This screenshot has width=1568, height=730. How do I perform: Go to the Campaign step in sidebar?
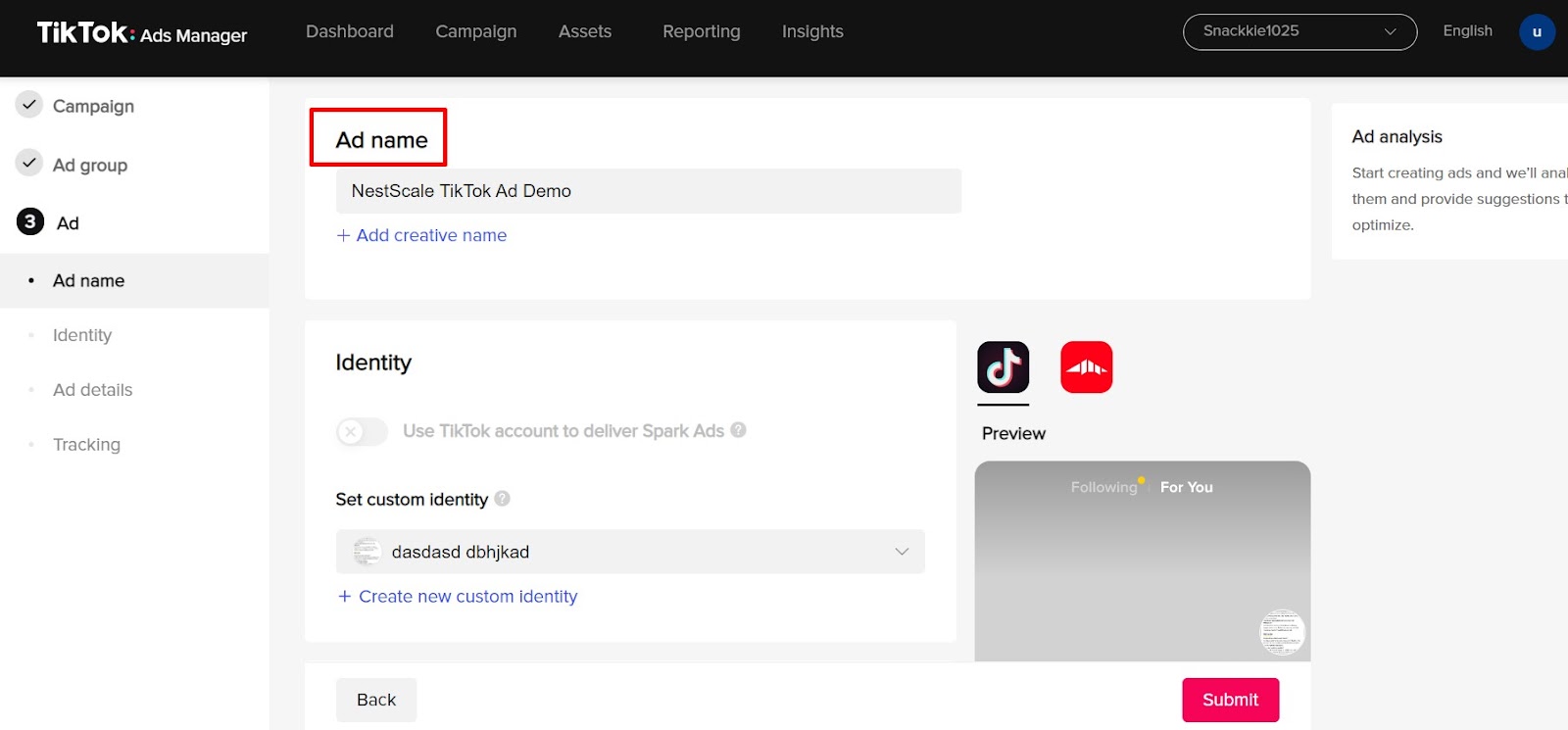93,106
